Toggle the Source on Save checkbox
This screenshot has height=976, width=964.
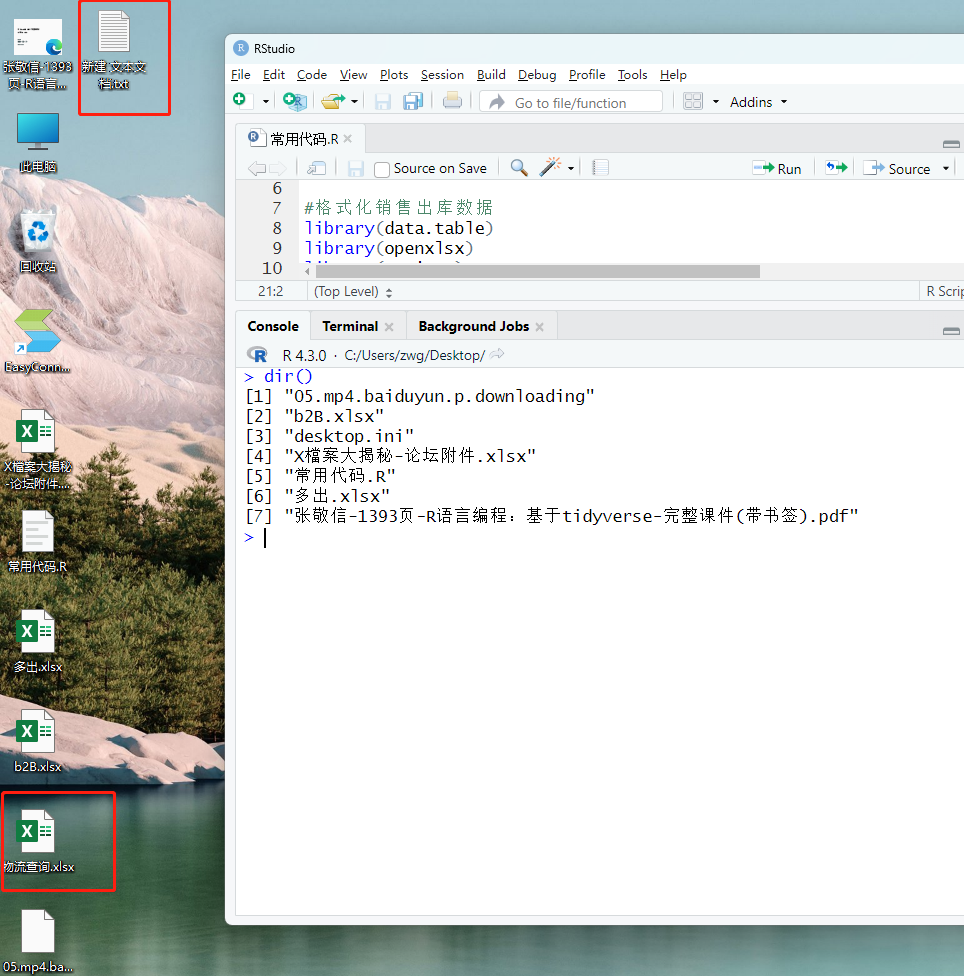pos(382,169)
